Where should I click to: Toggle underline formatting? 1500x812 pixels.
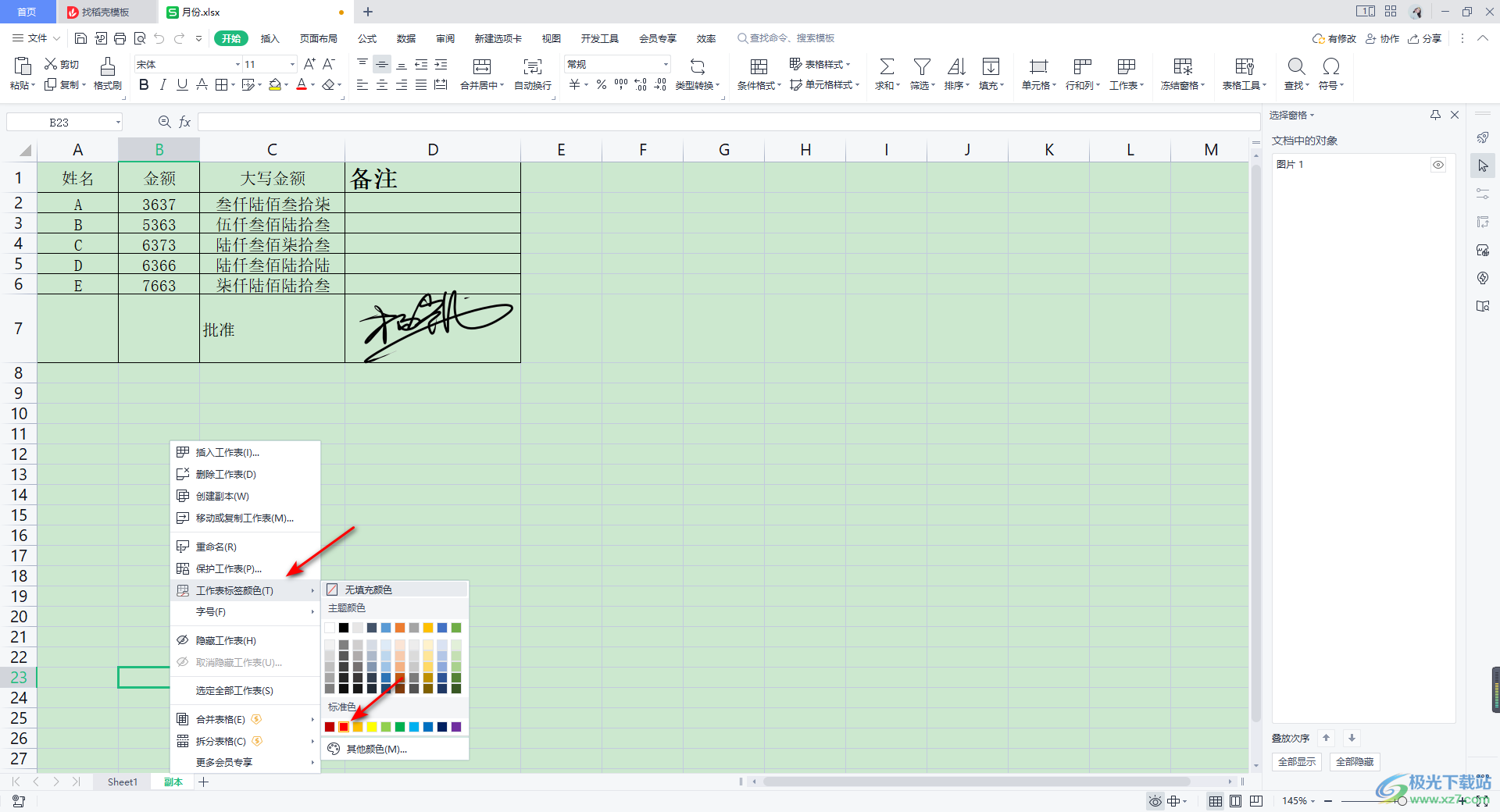[182, 84]
